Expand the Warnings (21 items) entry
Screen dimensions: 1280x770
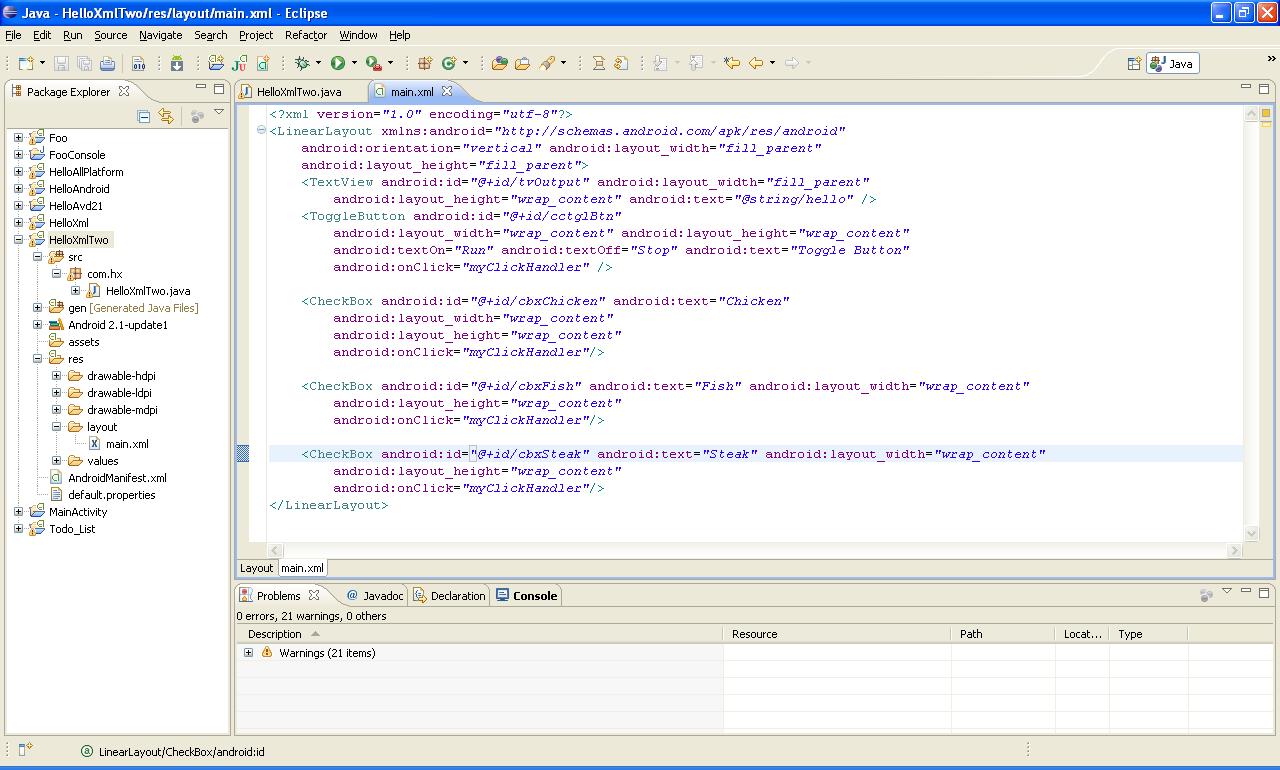click(x=247, y=652)
